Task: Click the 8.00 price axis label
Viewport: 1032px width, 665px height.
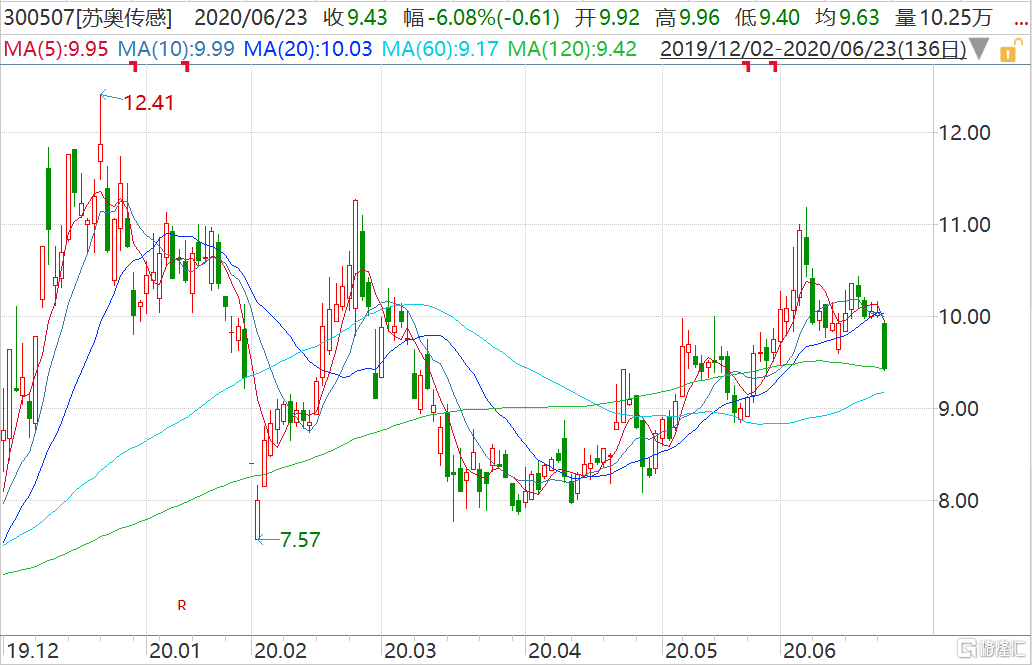Action: coord(958,501)
